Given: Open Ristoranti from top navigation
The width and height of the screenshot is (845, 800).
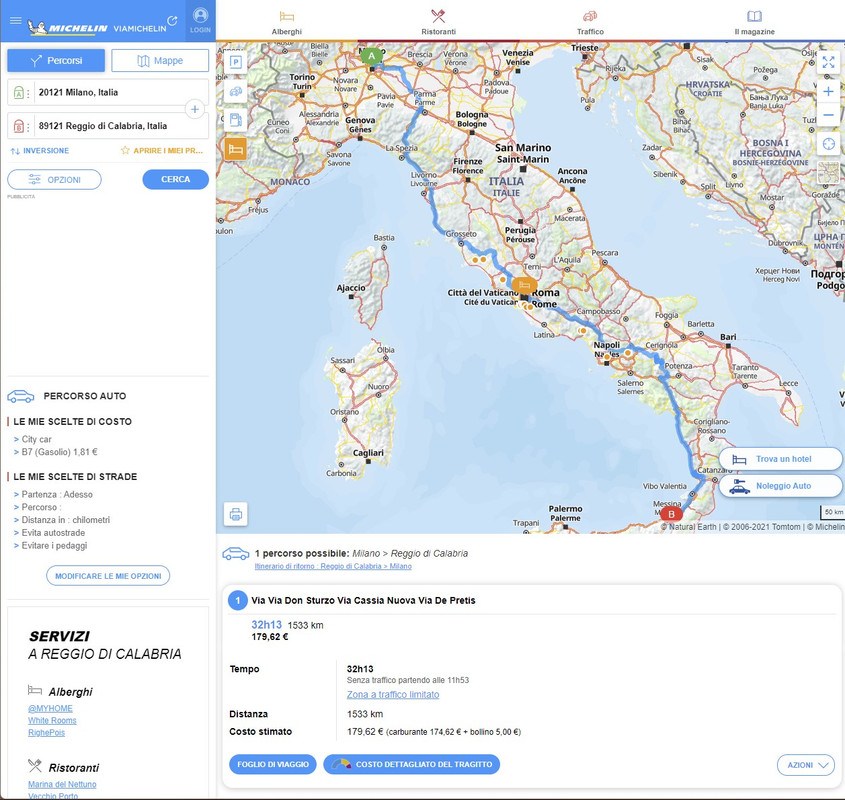Looking at the screenshot, I should pos(438,23).
